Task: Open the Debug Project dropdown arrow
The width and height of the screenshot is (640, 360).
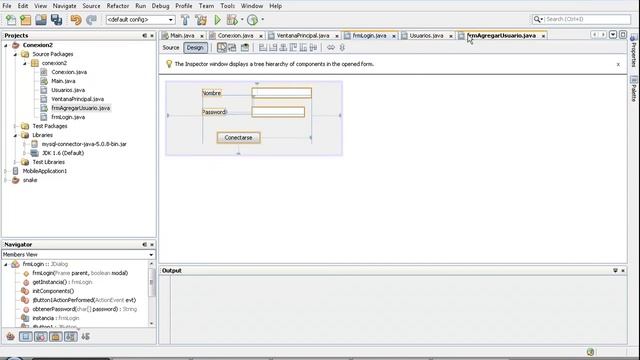Action: point(242,20)
